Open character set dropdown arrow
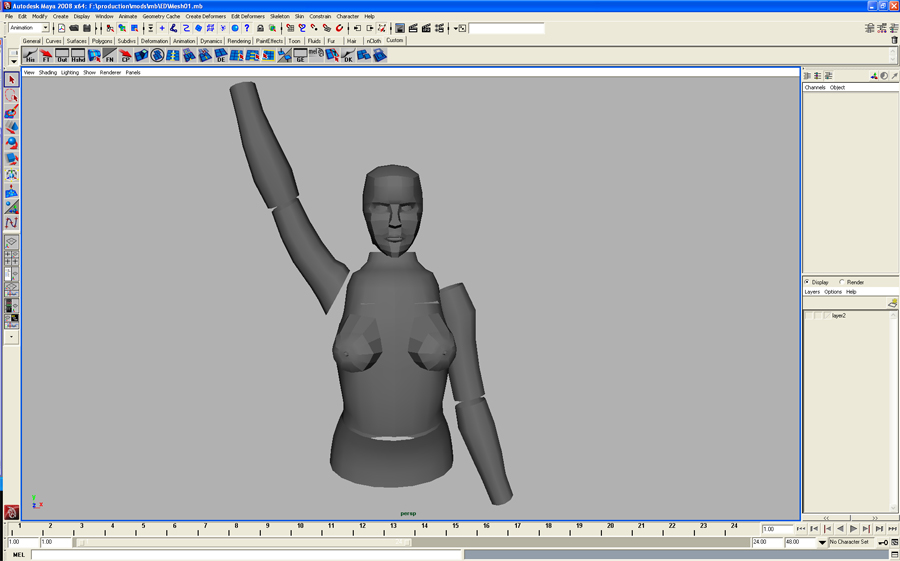The image size is (900, 561). (822, 542)
